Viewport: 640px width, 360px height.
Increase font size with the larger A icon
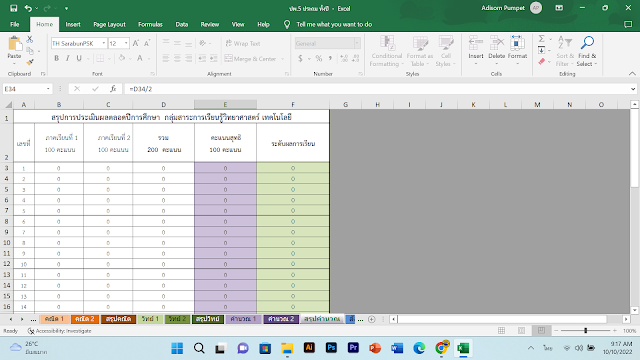[136, 43]
